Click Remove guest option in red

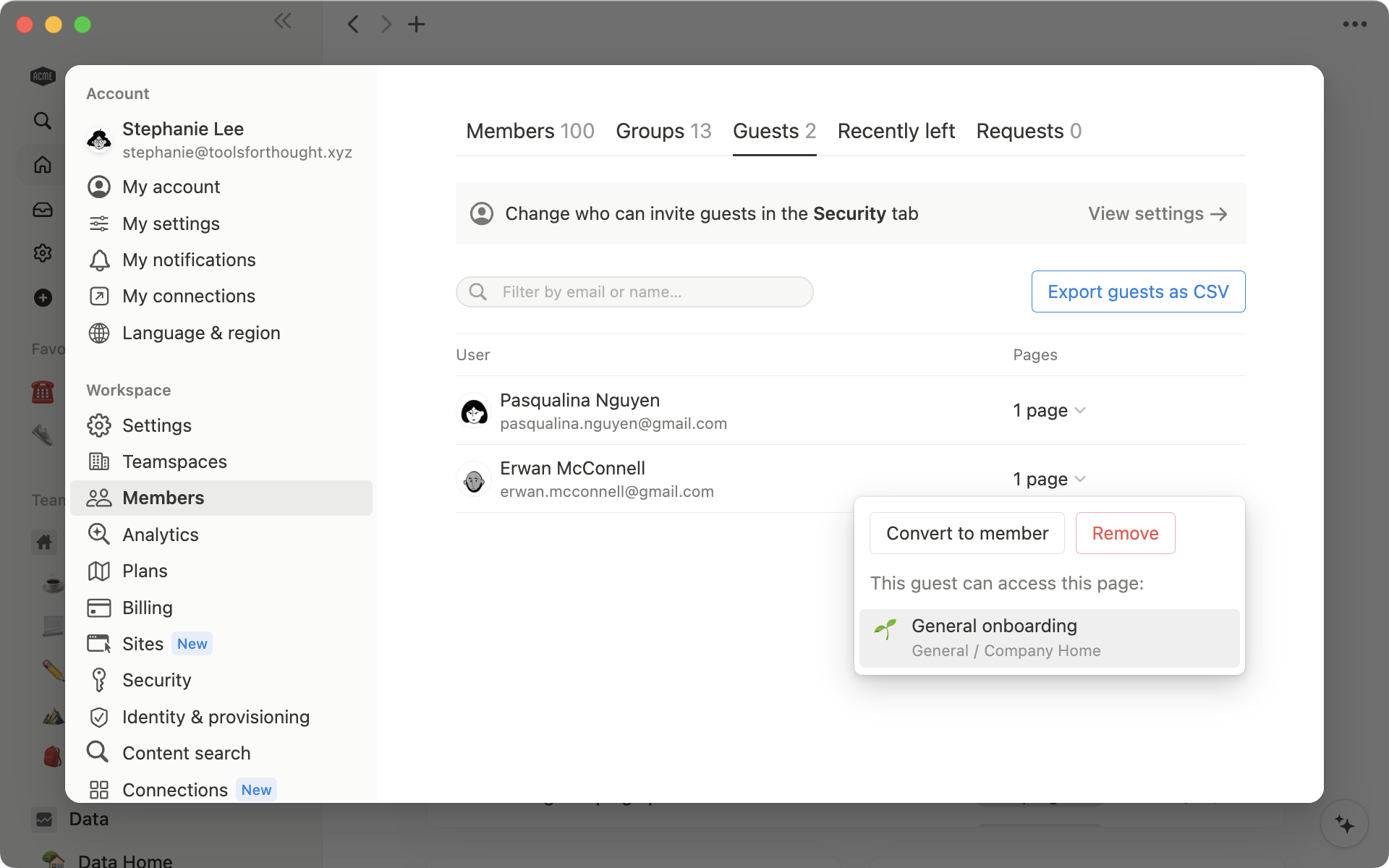point(1125,533)
